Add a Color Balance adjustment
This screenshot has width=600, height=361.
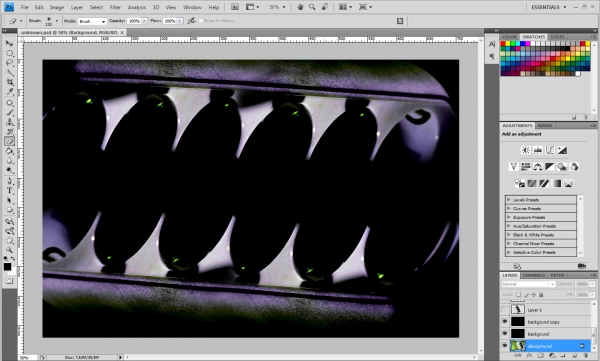coord(538,167)
